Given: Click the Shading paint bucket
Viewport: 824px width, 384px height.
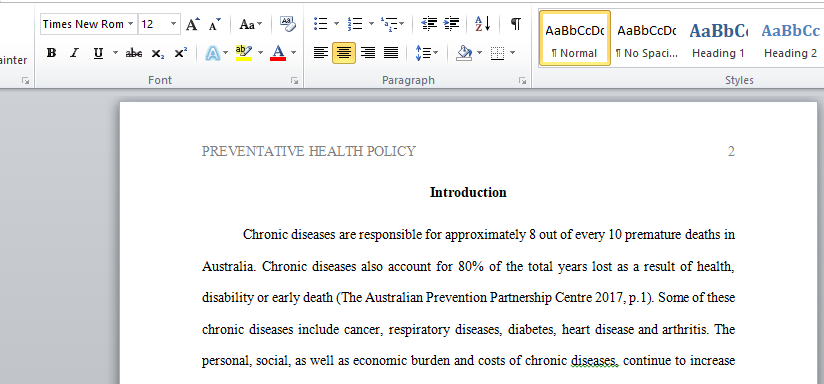Looking at the screenshot, I should (464, 53).
